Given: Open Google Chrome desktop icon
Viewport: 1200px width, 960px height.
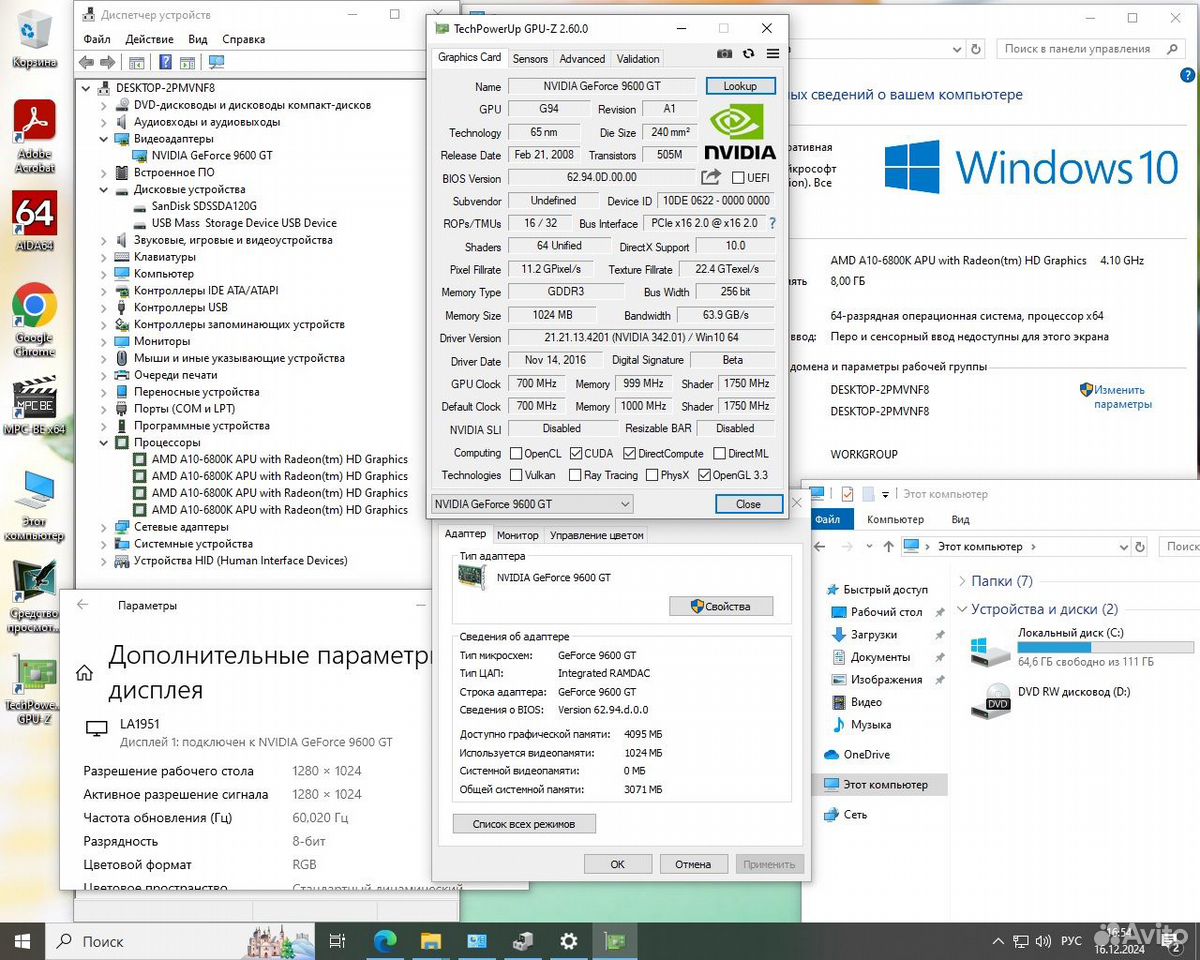Looking at the screenshot, I should click(x=35, y=320).
